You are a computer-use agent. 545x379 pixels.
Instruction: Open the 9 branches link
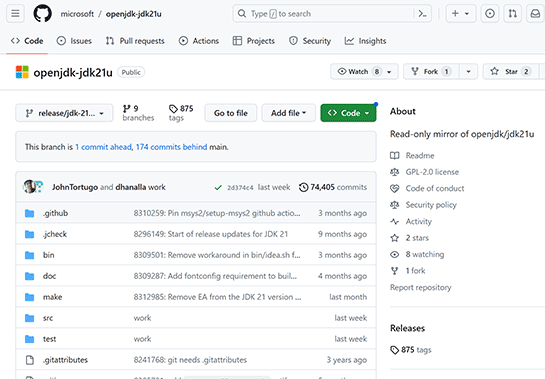click(138, 113)
